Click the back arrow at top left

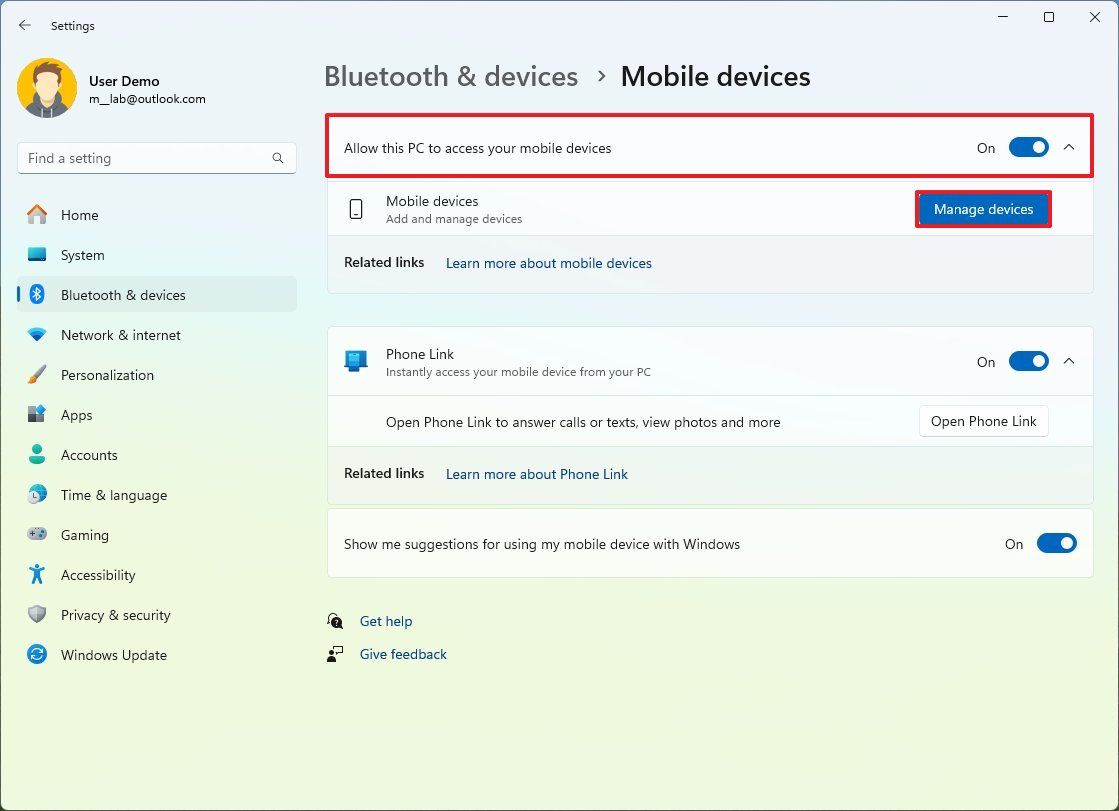click(x=24, y=25)
